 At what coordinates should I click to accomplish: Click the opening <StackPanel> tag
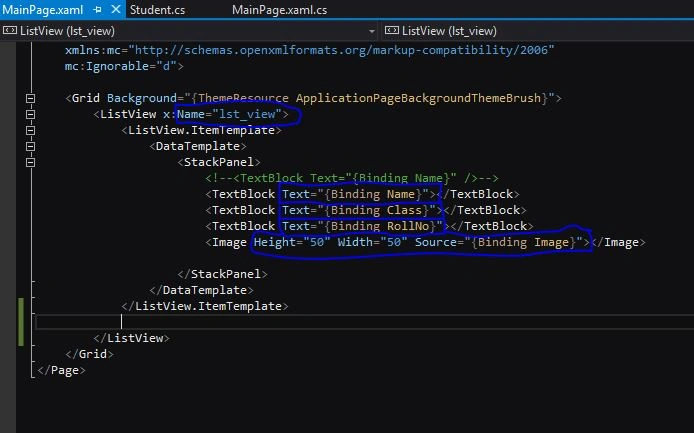pyautogui.click(x=219, y=162)
